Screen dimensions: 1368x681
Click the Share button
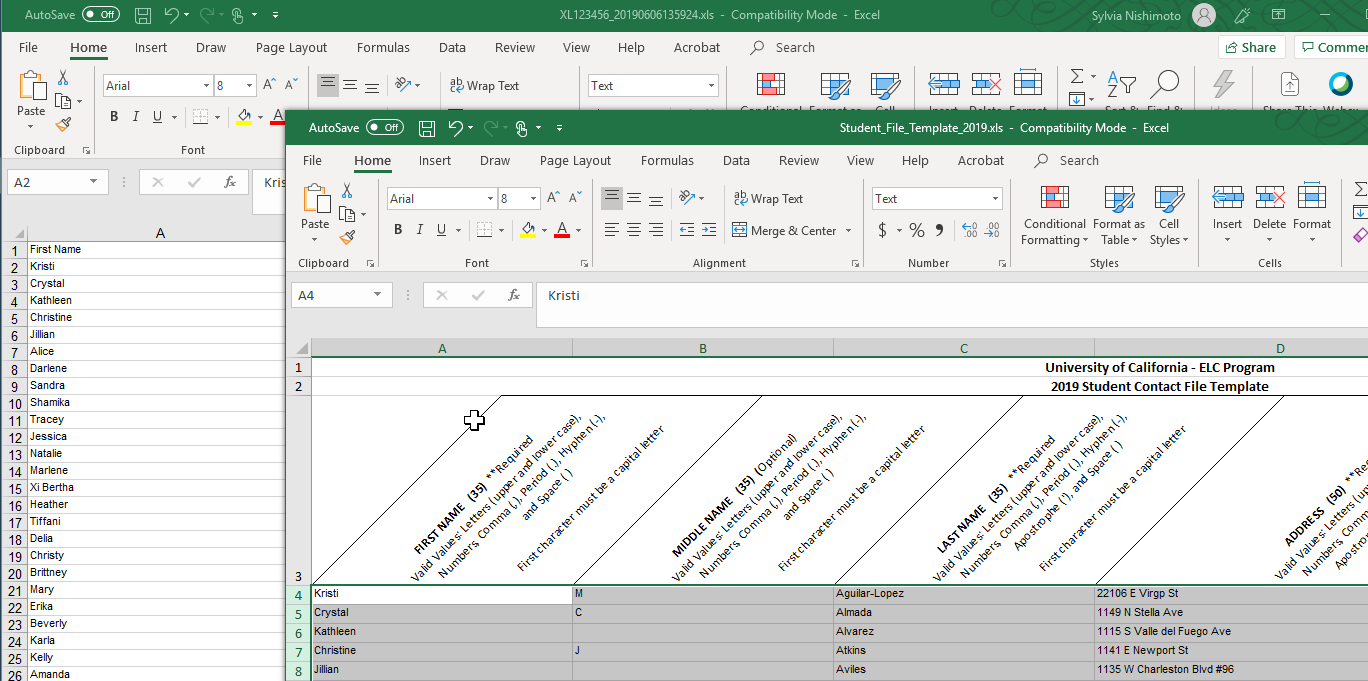coord(1251,47)
